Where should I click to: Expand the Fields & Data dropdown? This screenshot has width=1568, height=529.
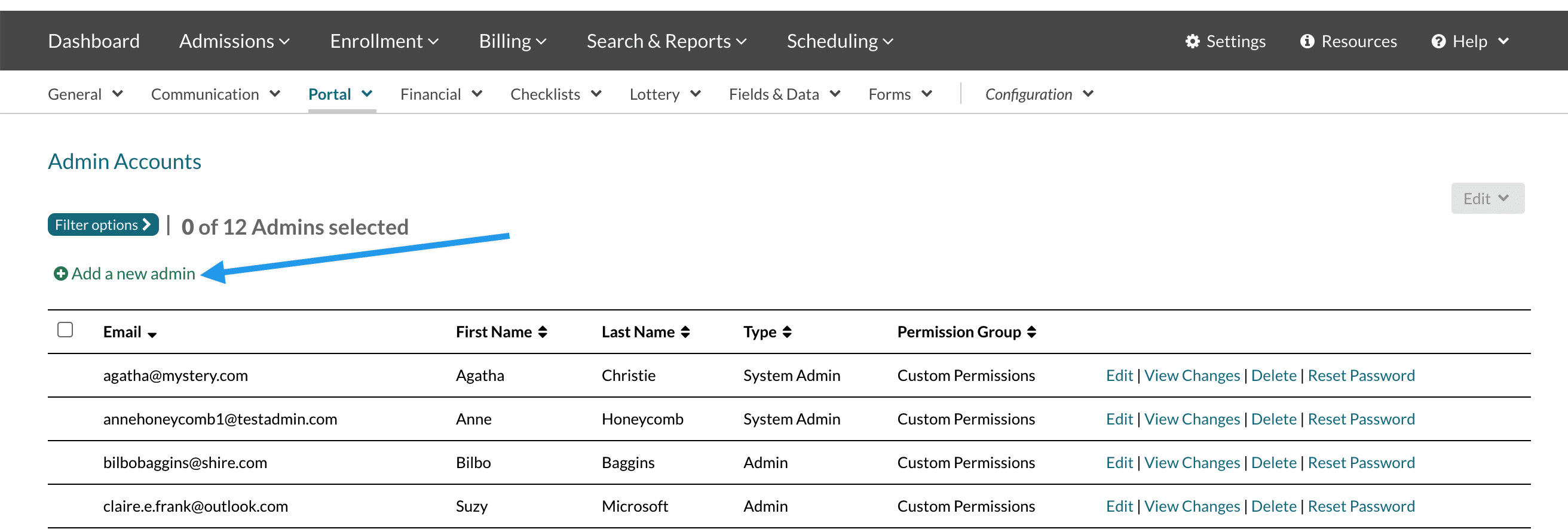(x=784, y=94)
